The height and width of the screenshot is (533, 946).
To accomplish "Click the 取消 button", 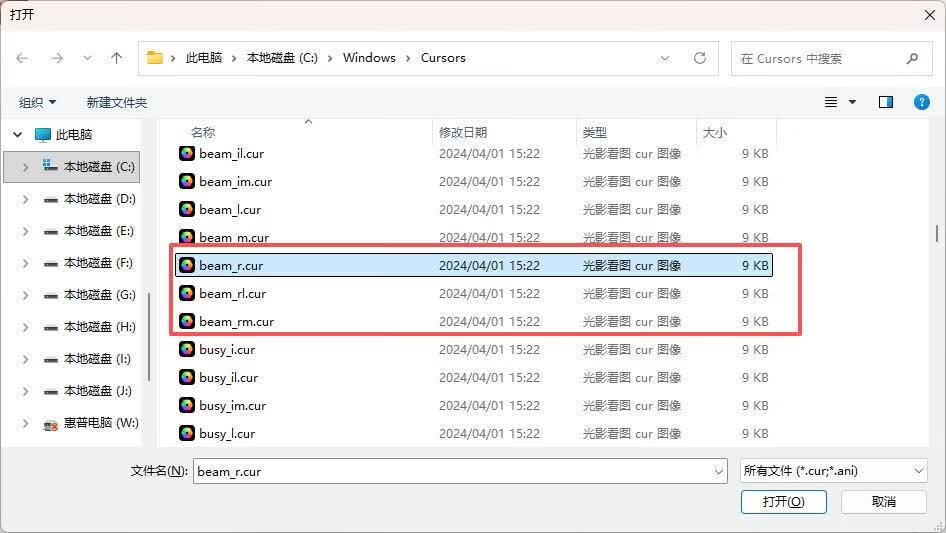I will (x=884, y=502).
